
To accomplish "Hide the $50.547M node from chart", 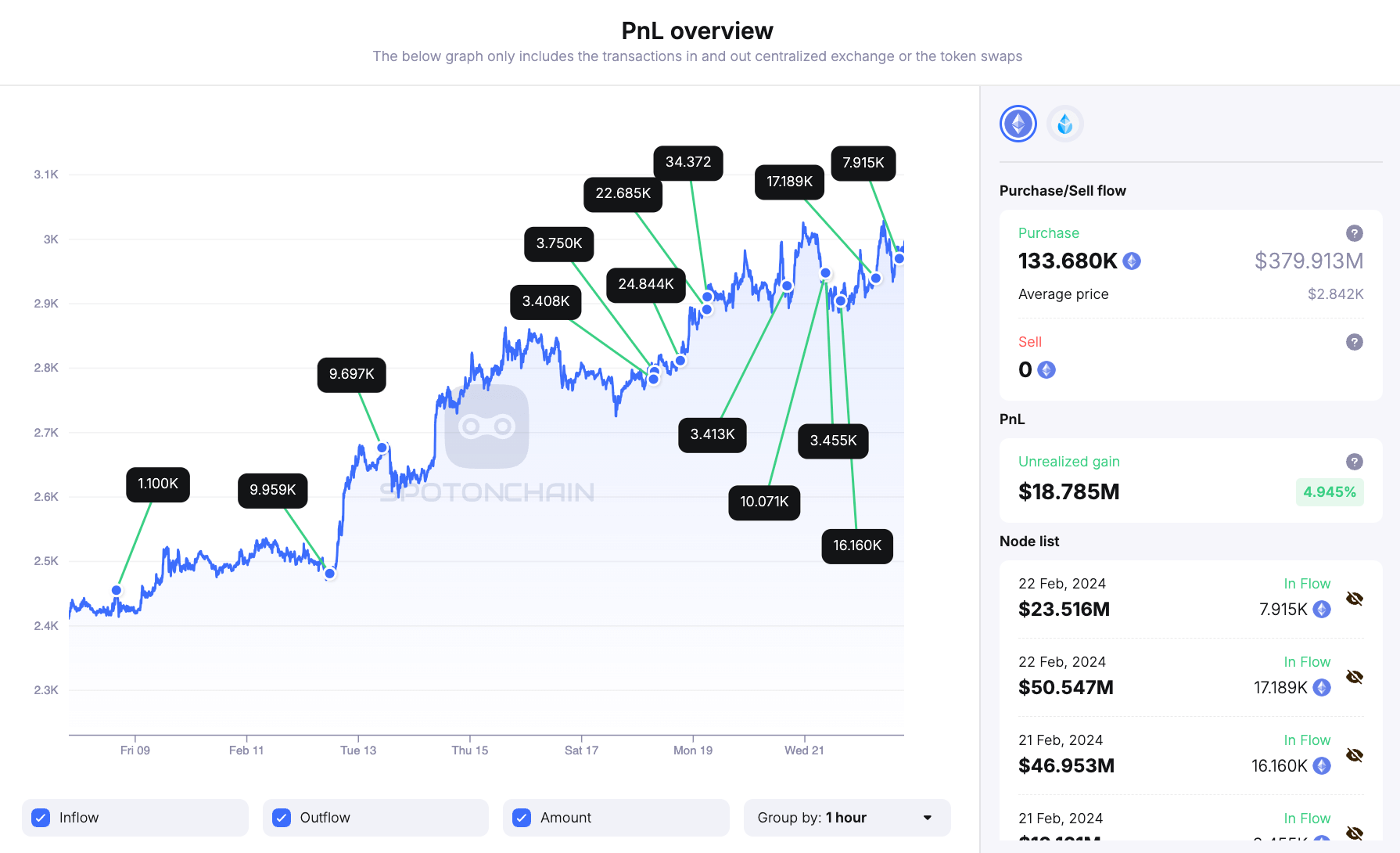I will (1354, 677).
